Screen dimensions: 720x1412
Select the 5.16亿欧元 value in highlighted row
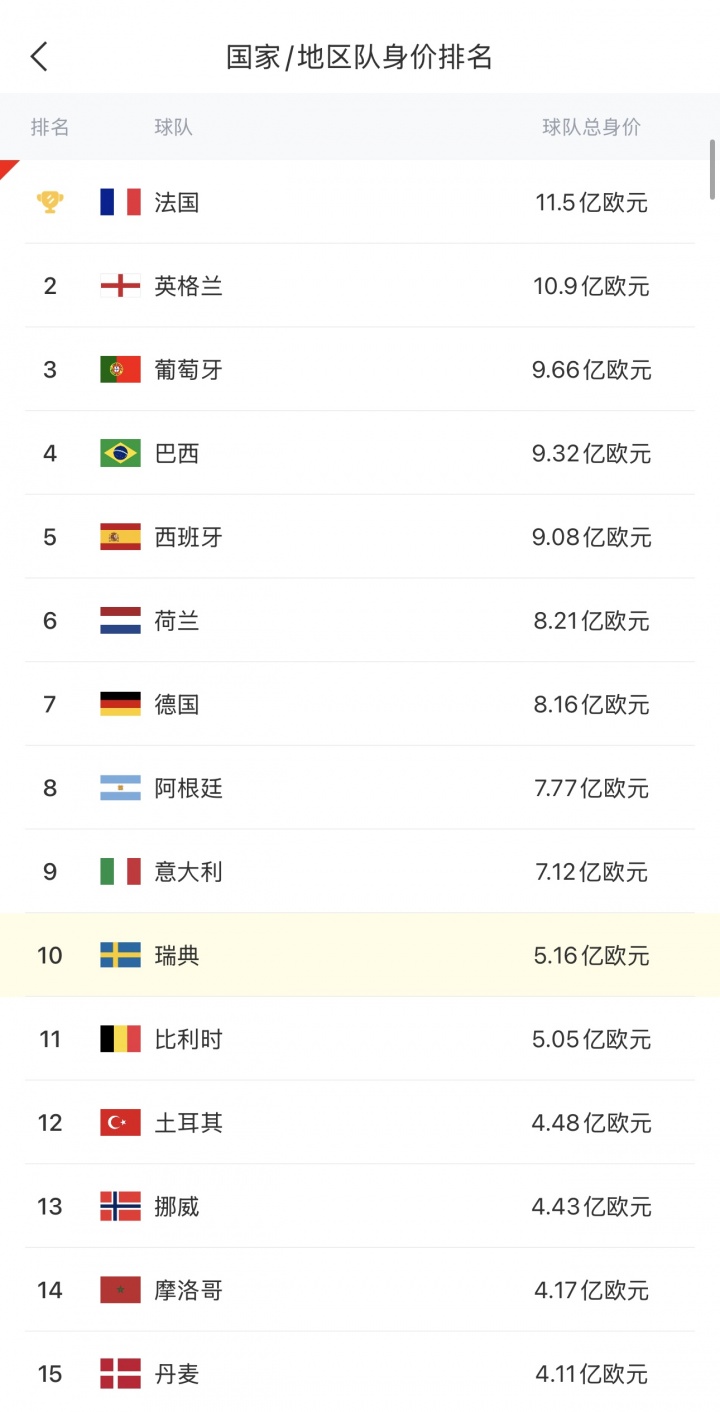coord(591,955)
